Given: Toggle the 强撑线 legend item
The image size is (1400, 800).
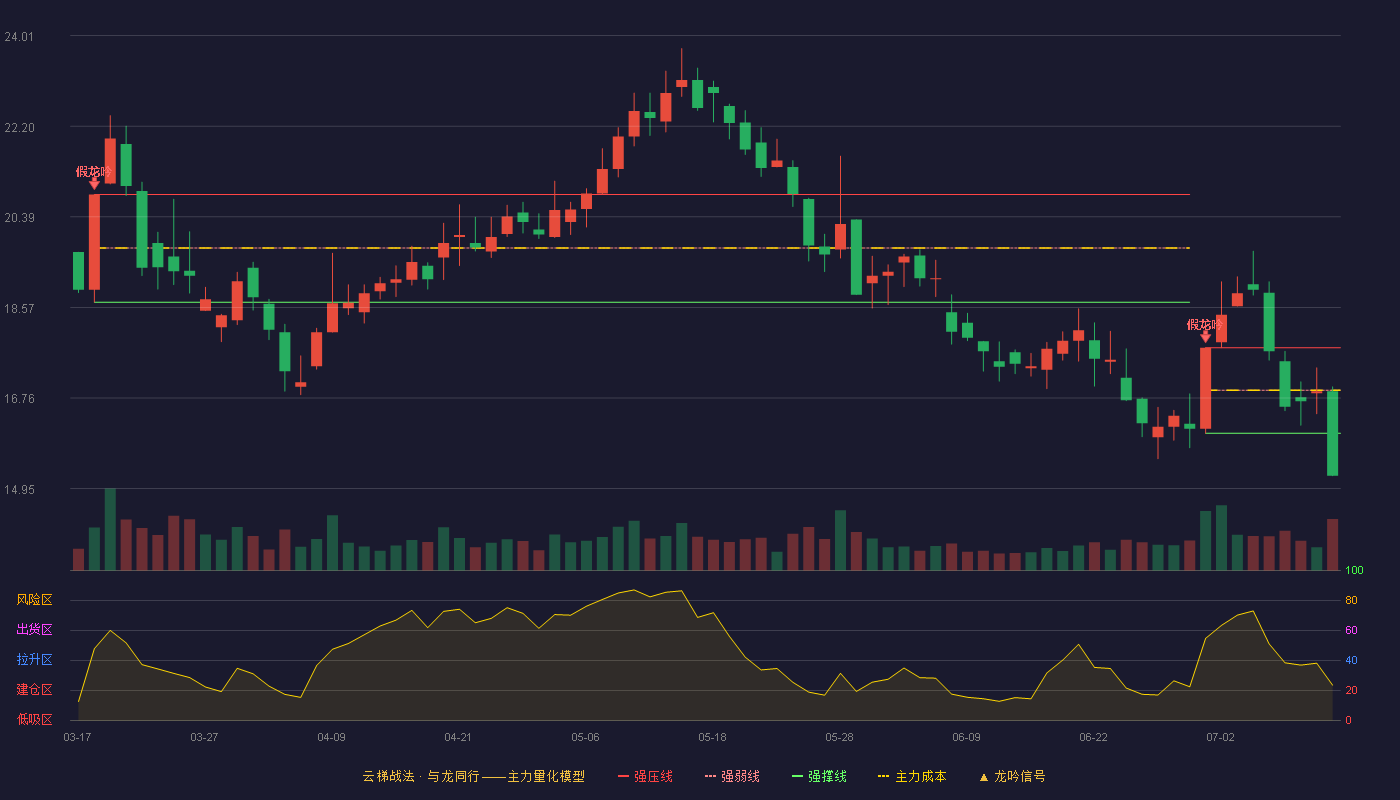Looking at the screenshot, I should tap(819, 776).
